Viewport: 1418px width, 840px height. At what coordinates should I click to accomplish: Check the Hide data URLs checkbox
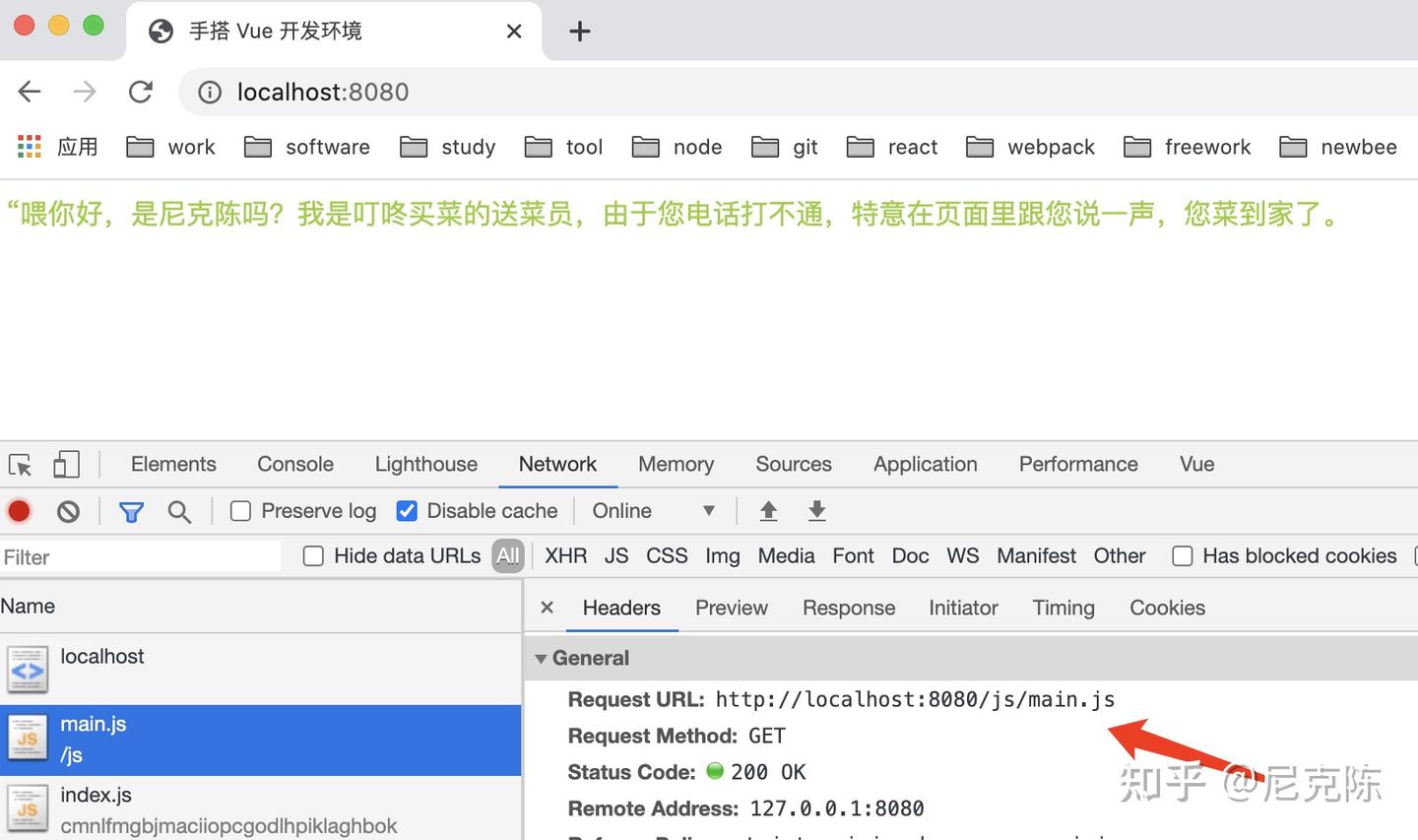pyautogui.click(x=313, y=555)
